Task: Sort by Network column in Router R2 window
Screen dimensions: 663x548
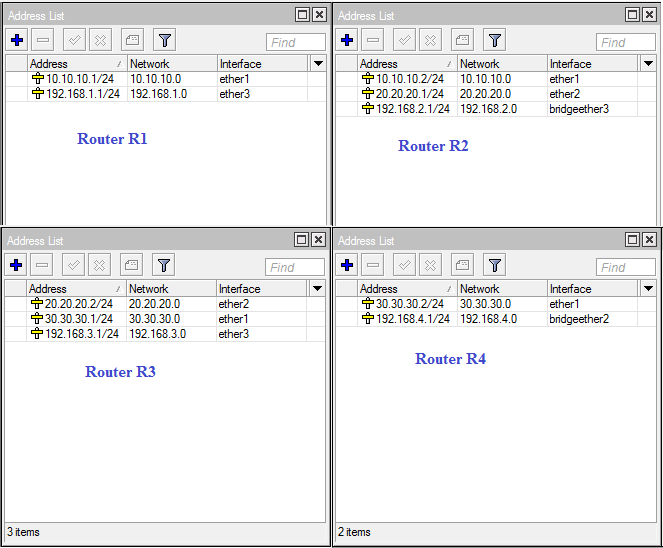Action: [x=502, y=64]
